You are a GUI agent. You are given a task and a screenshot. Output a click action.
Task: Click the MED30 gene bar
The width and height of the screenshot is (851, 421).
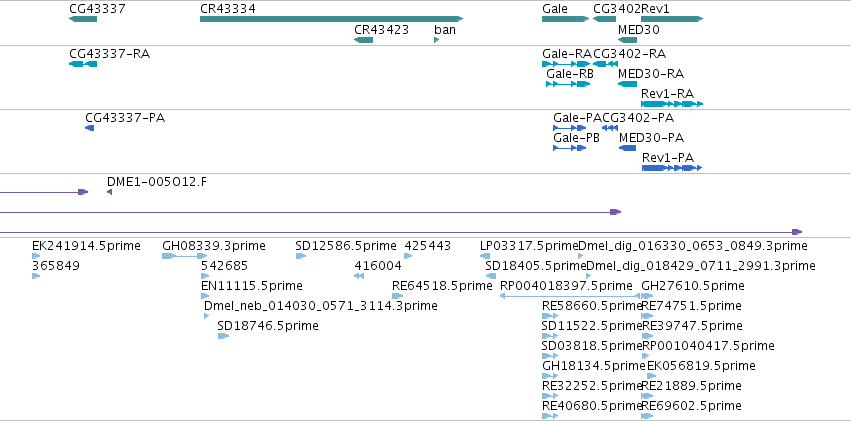pyautogui.click(x=627, y=40)
